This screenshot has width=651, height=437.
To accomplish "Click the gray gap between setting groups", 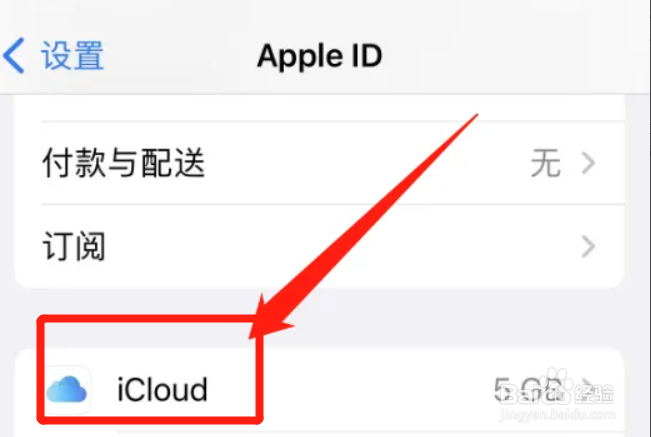I will click(320, 318).
